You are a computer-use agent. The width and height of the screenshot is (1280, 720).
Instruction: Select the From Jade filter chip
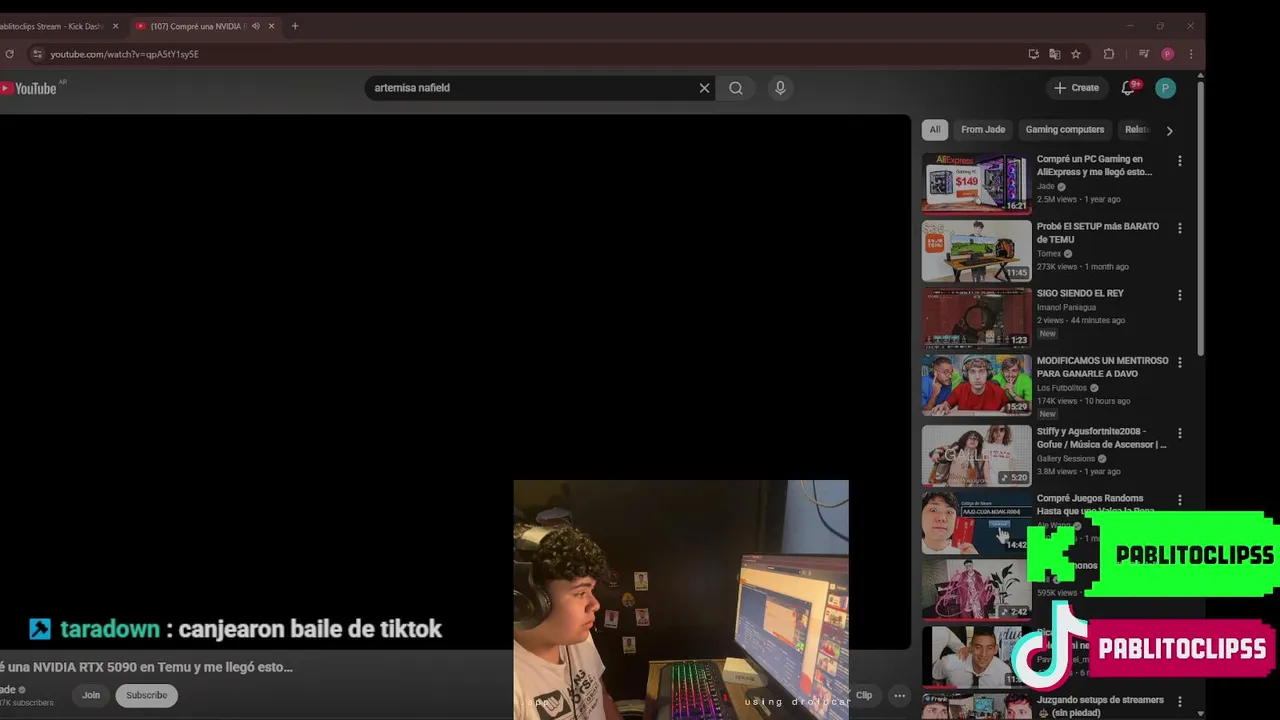[983, 129]
